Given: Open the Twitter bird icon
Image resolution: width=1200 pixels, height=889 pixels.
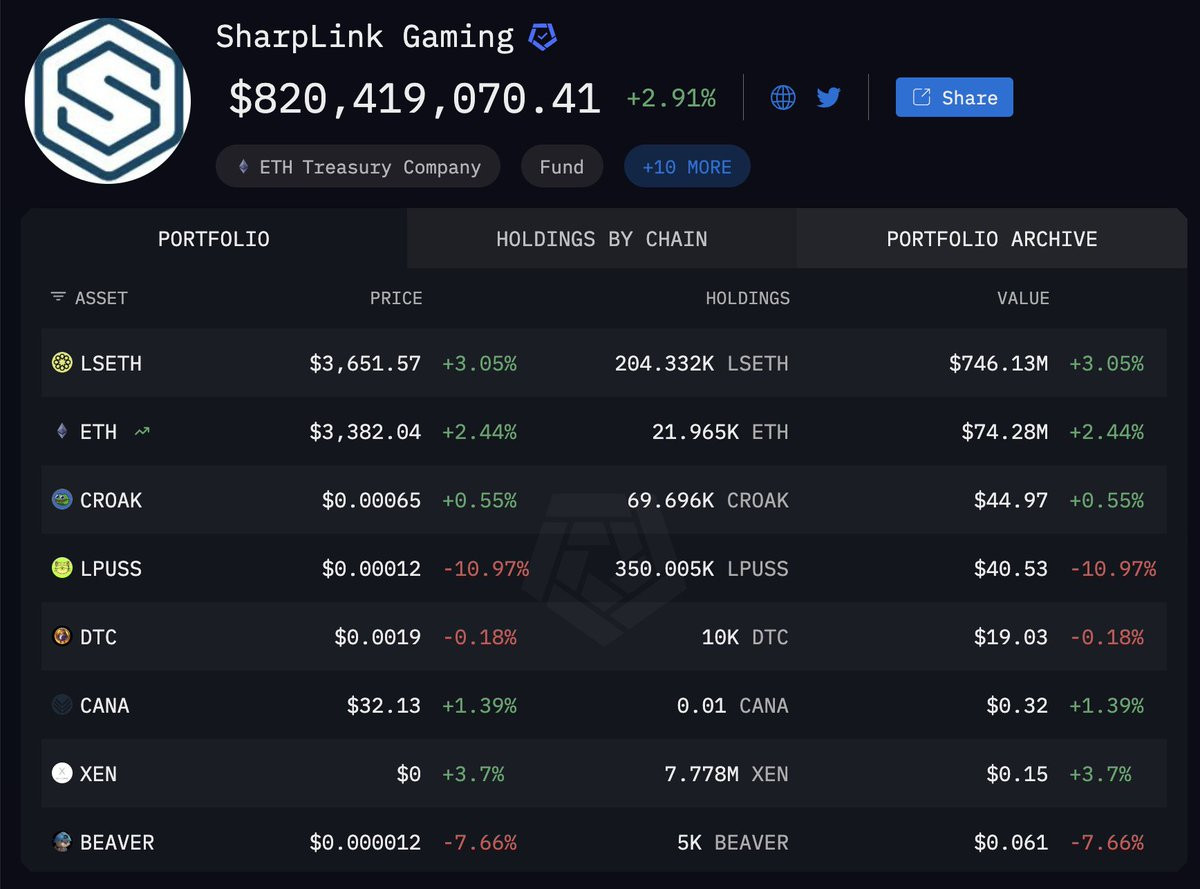Looking at the screenshot, I should click(828, 97).
